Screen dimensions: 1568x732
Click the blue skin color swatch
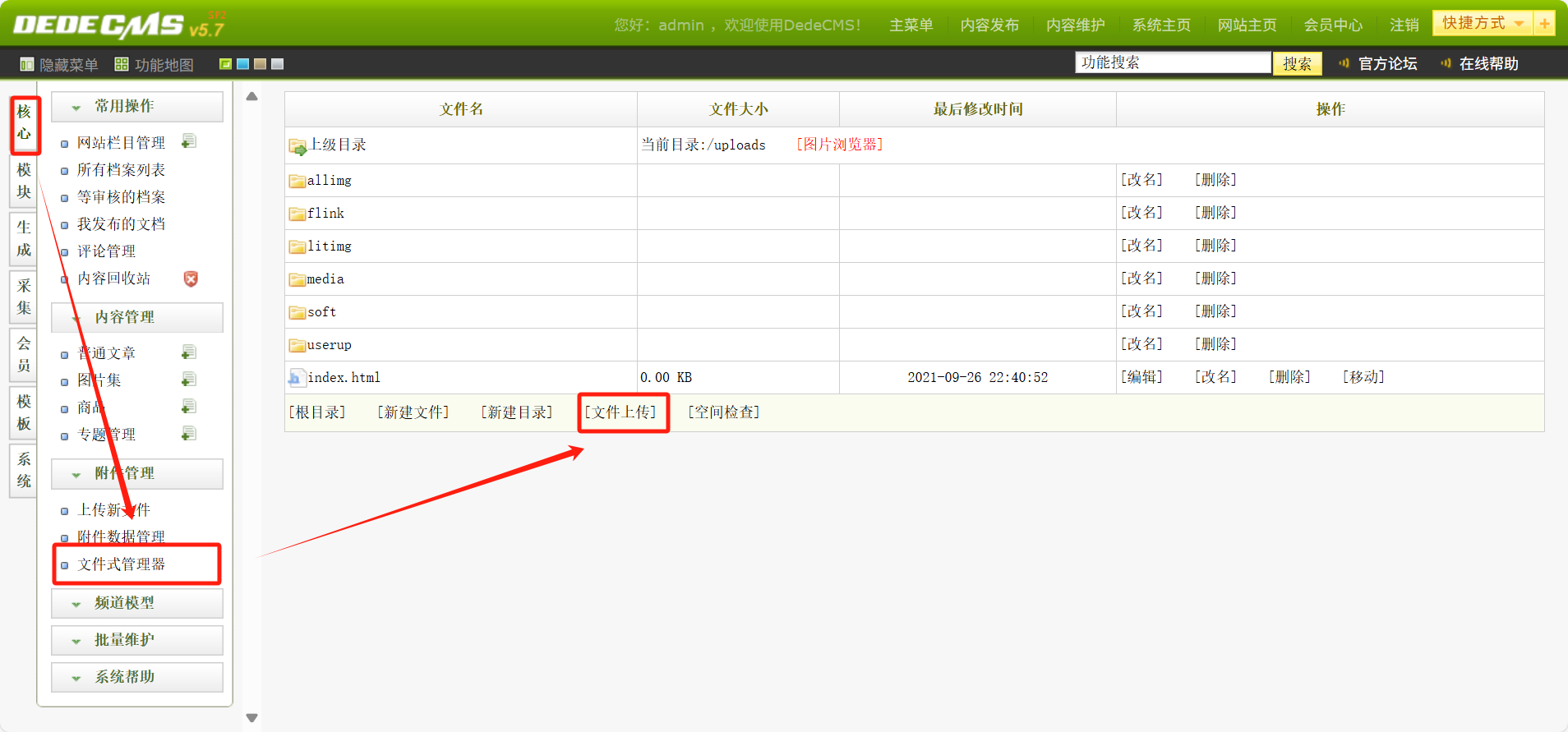[242, 64]
